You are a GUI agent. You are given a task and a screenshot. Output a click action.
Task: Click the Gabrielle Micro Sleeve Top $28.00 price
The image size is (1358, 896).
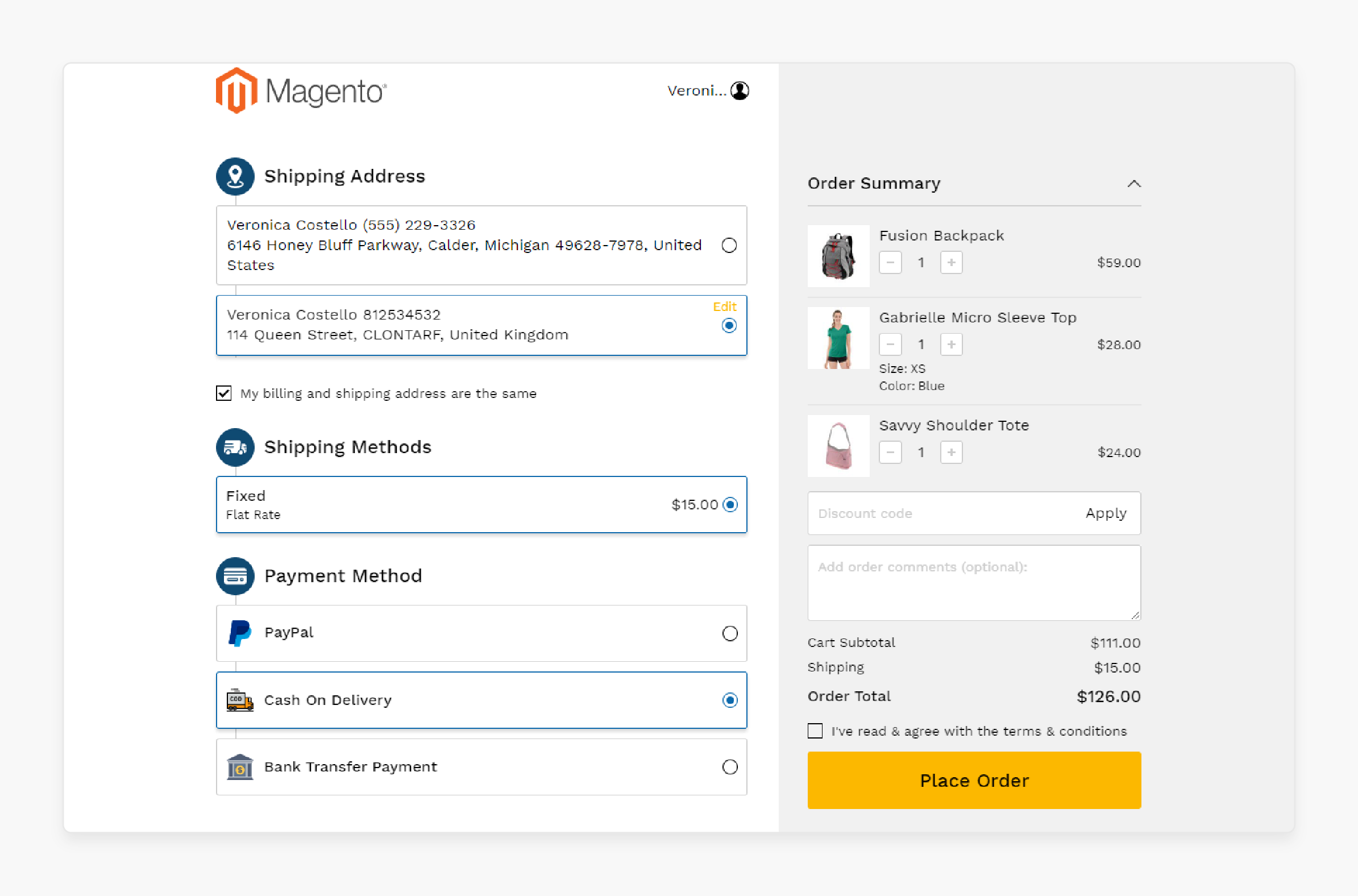coord(1119,345)
